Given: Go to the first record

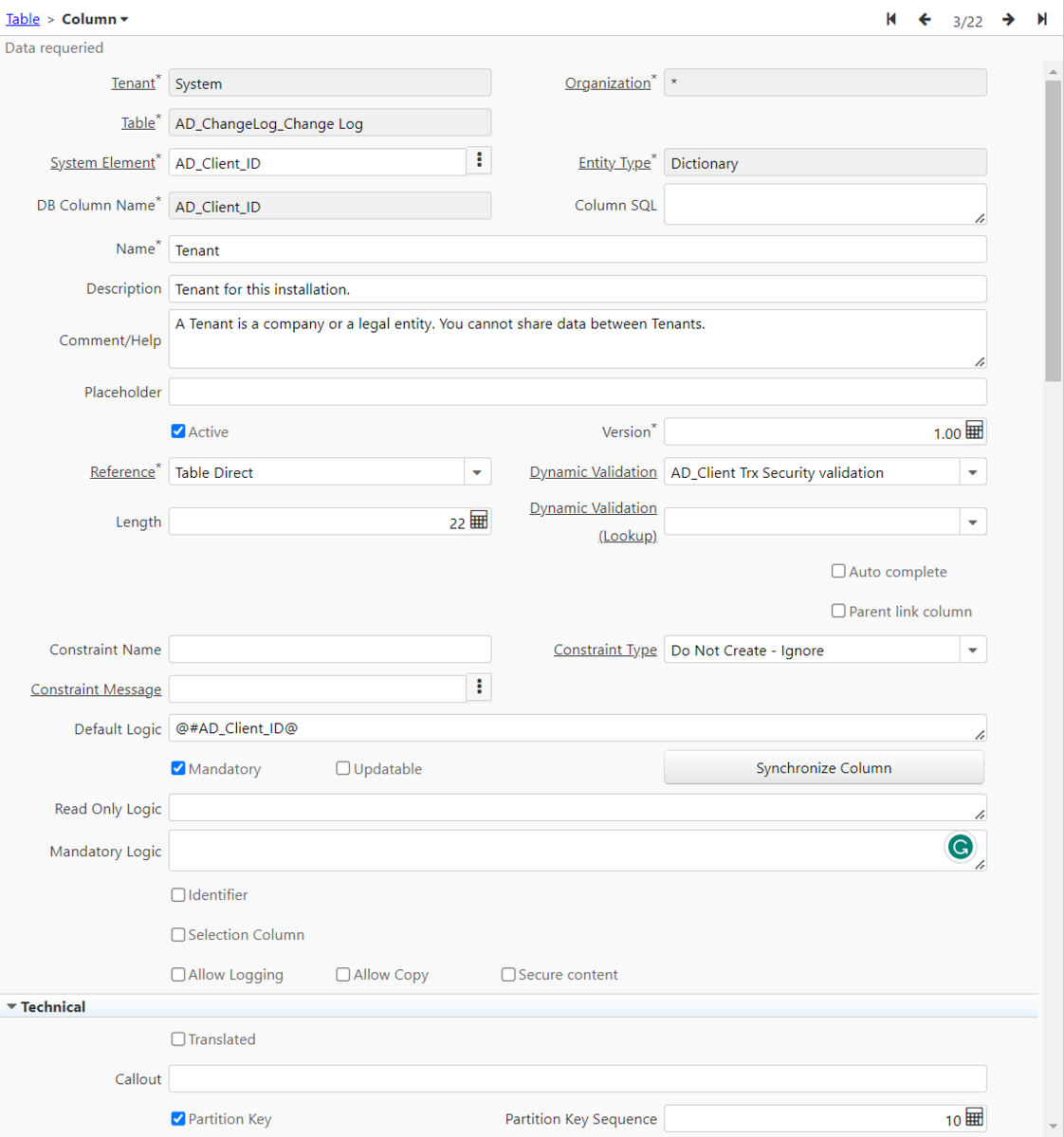Looking at the screenshot, I should [x=890, y=19].
